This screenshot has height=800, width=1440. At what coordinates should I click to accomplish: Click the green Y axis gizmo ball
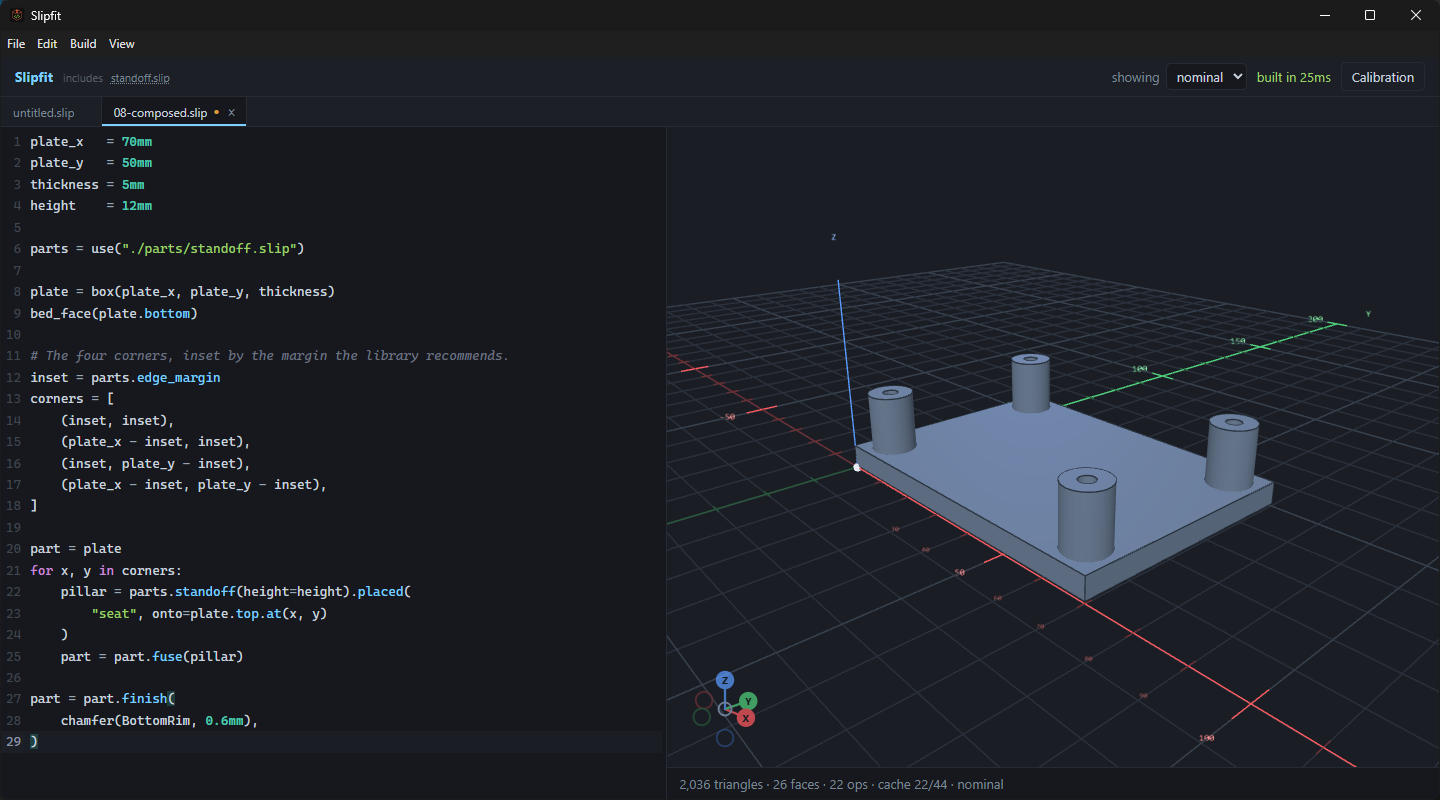(x=748, y=701)
